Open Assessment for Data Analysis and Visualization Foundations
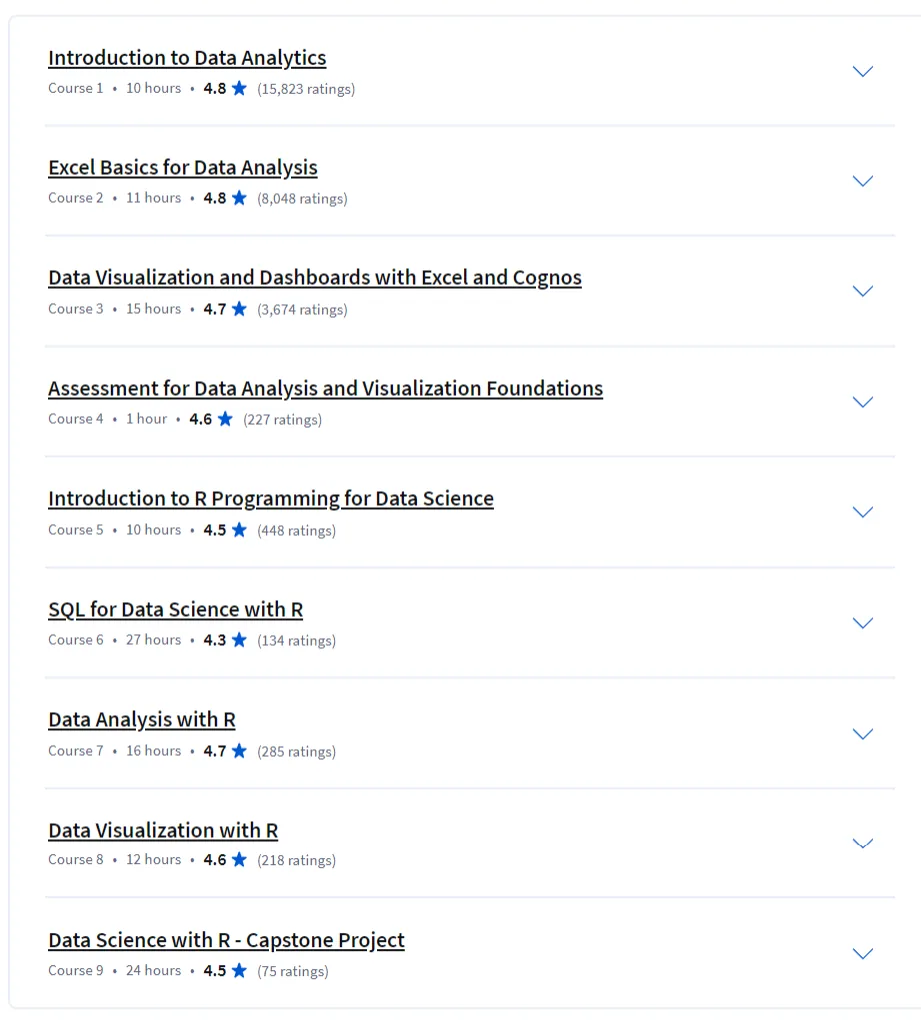Image resolution: width=921 pixels, height=1021 pixels. [x=325, y=388]
